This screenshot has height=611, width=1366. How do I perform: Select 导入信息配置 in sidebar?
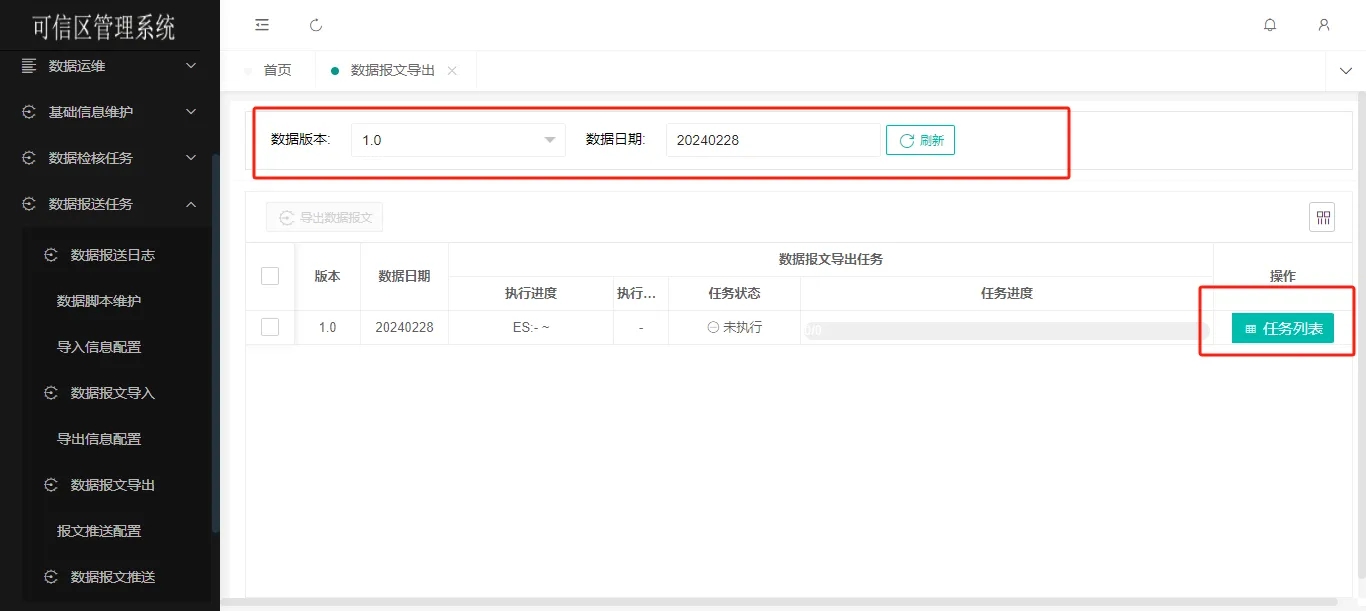pos(99,347)
